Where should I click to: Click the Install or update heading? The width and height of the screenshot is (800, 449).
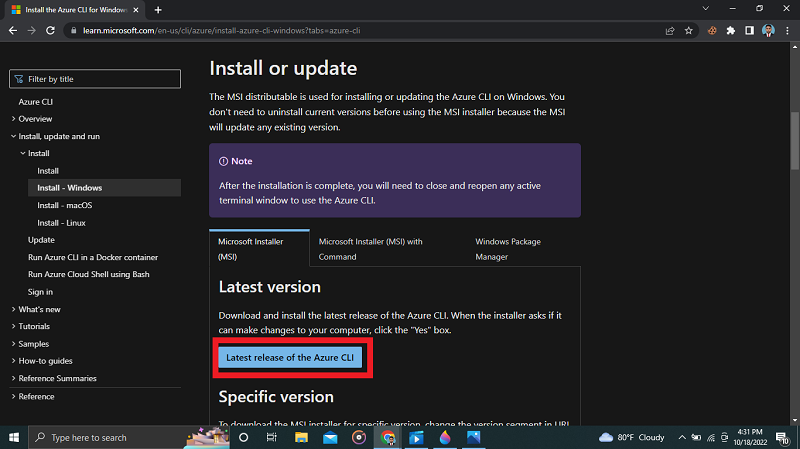pos(283,68)
